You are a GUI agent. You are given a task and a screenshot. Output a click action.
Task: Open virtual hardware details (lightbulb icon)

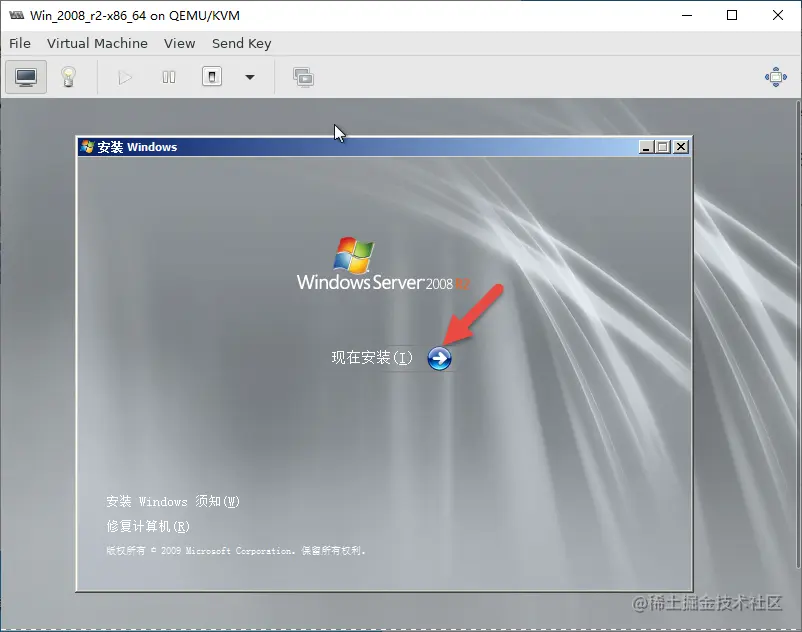point(69,77)
